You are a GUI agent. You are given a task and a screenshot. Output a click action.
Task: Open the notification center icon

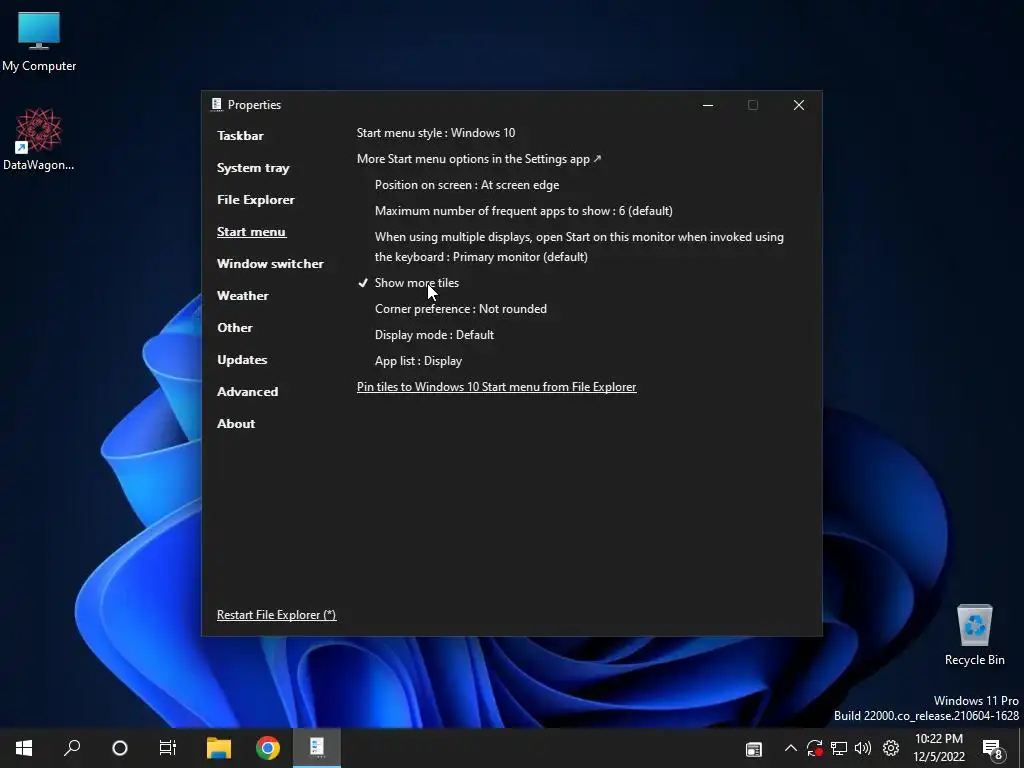point(993,748)
